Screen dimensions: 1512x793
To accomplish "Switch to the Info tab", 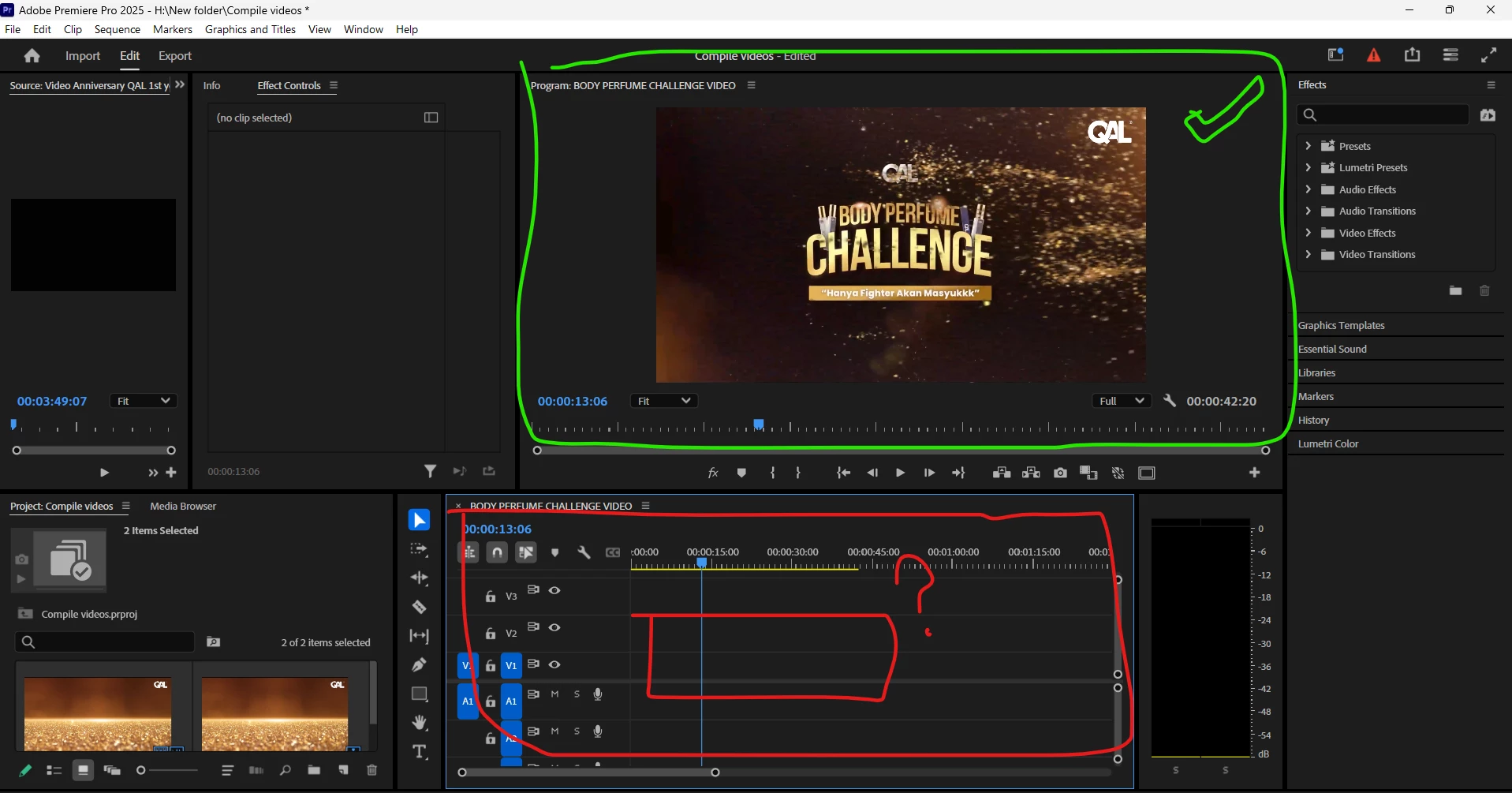I will (211, 85).
